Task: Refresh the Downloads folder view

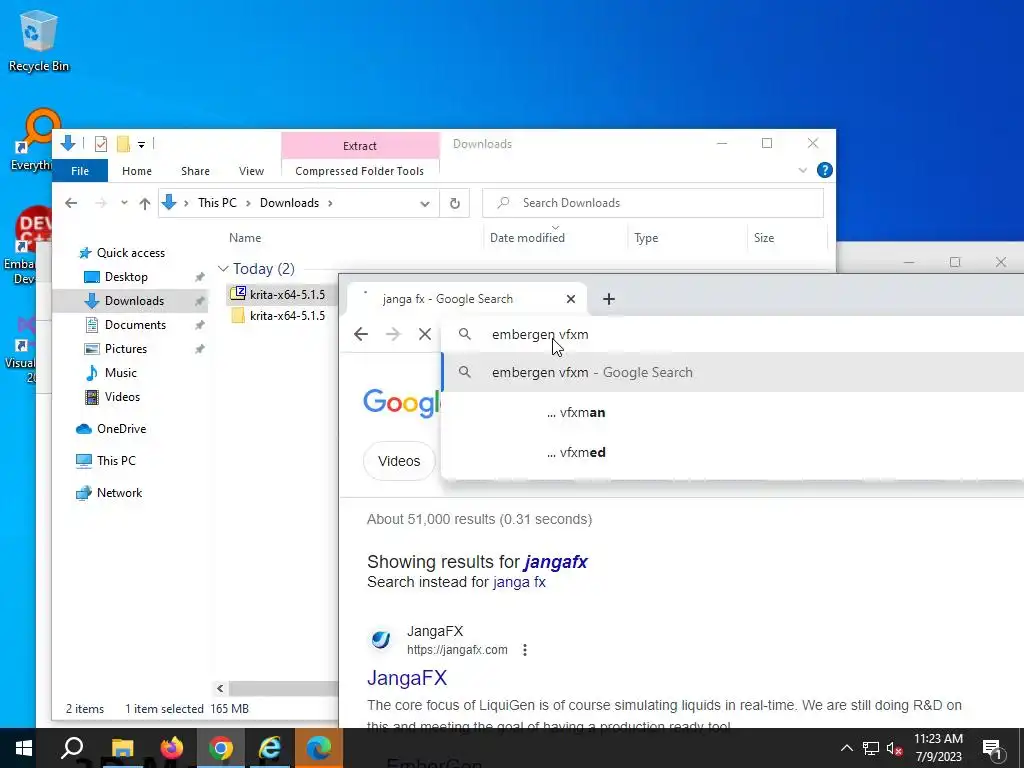Action: coord(455,203)
